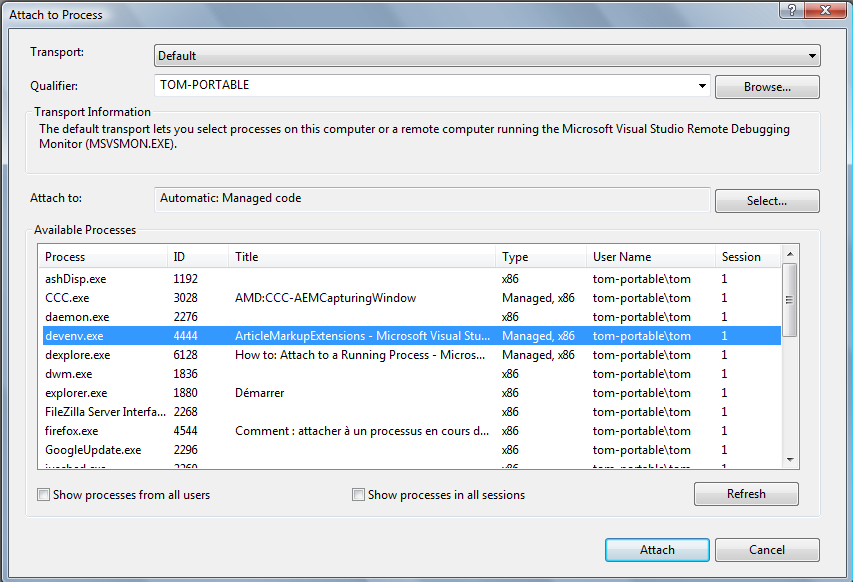Enable Show processes from all users

pos(43,495)
